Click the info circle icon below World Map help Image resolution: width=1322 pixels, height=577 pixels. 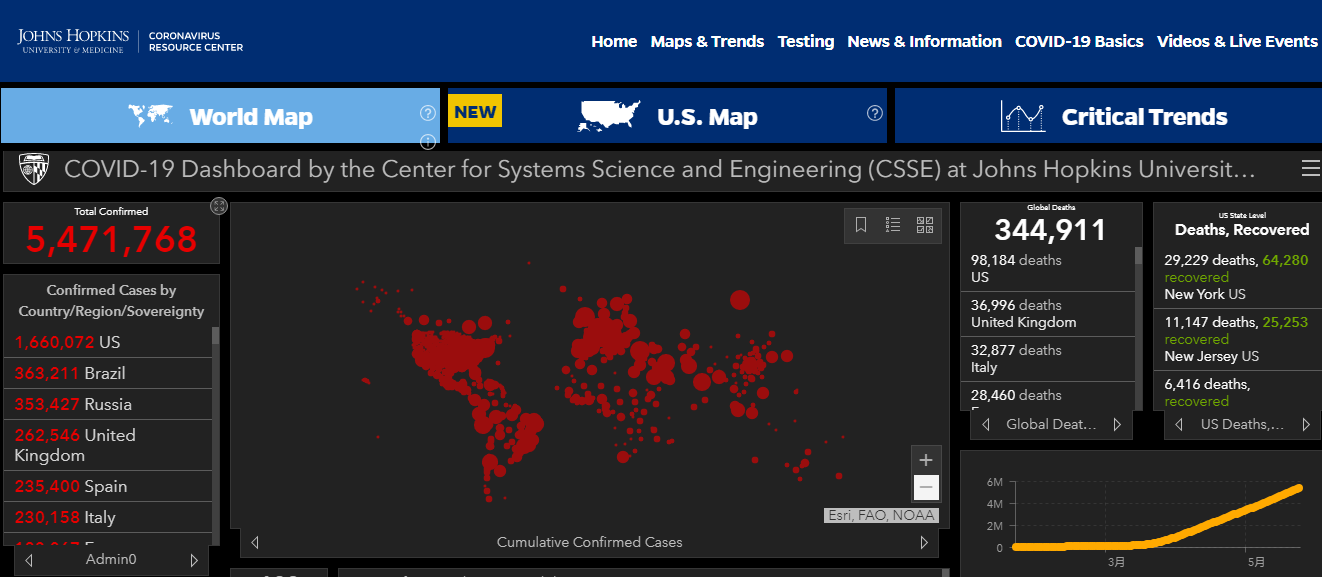coord(428,141)
